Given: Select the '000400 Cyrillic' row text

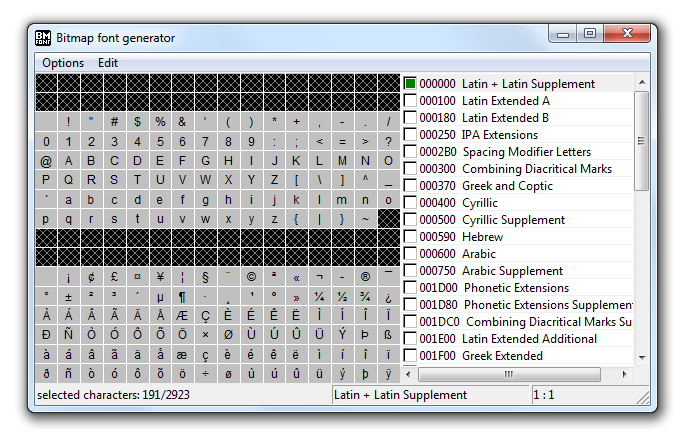Looking at the screenshot, I should tap(458, 203).
